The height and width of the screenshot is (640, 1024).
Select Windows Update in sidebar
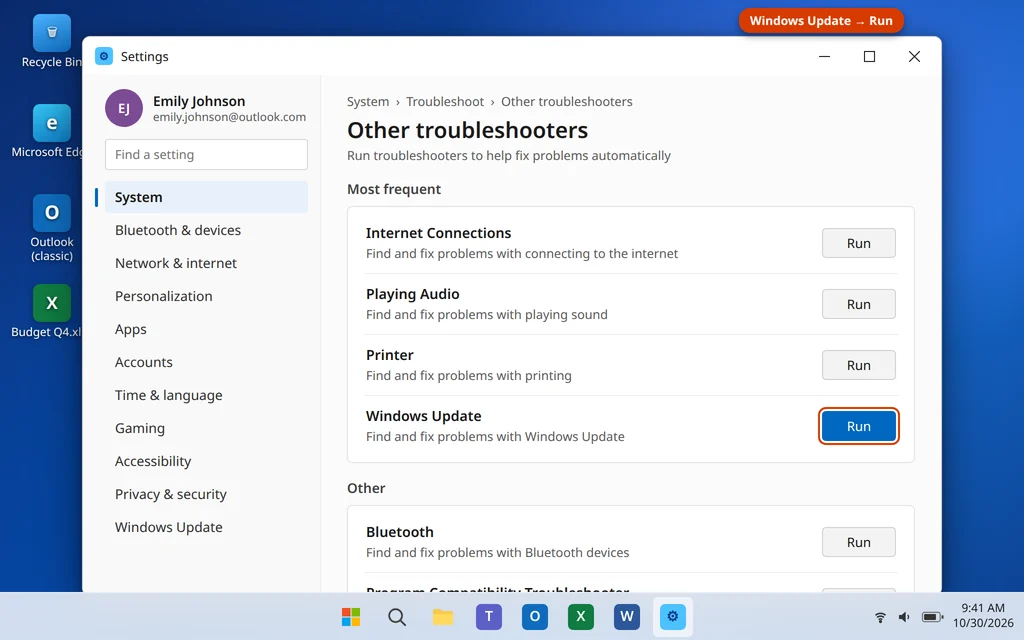point(206,527)
